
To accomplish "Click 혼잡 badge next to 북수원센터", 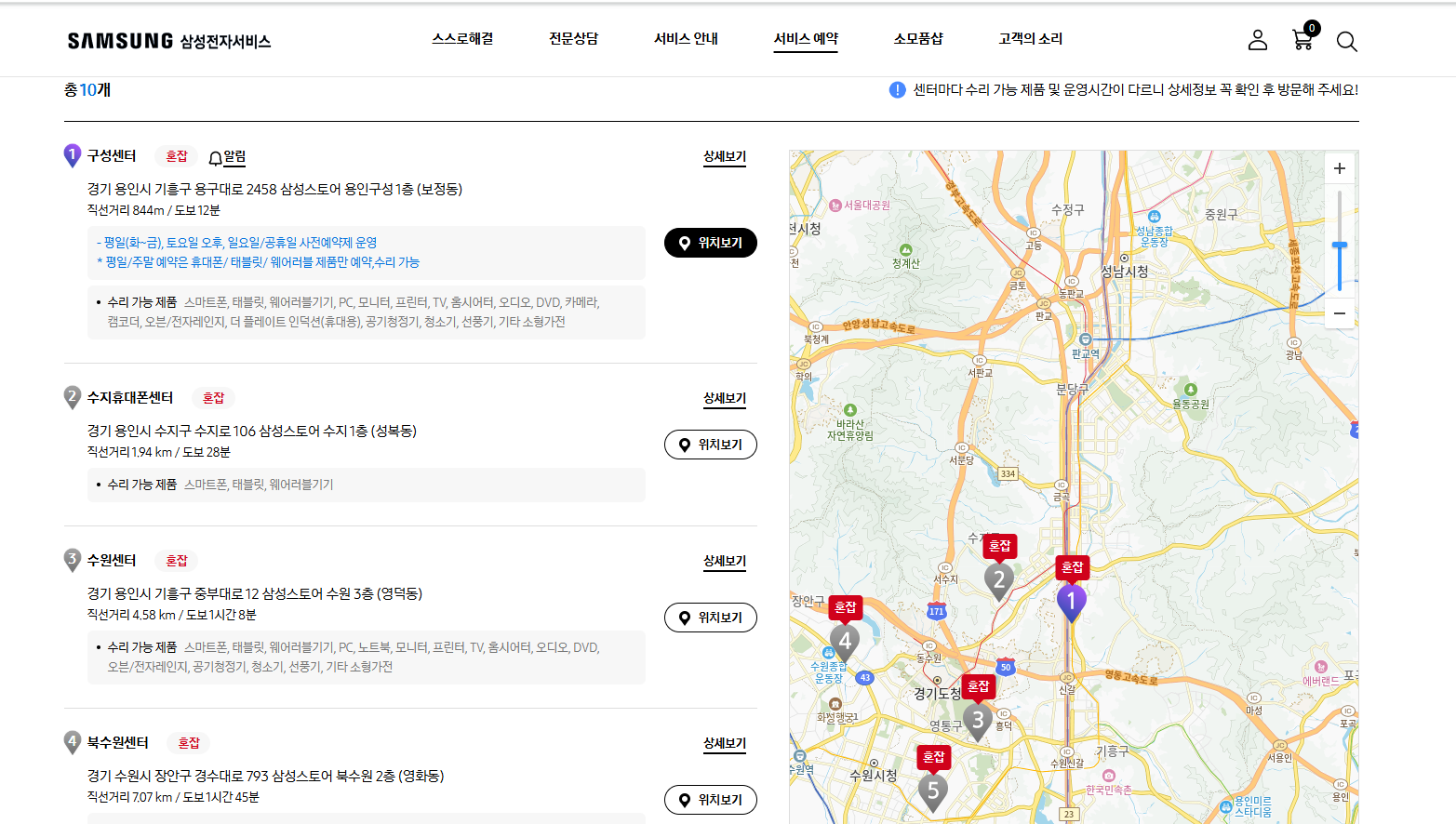I will click(x=189, y=743).
